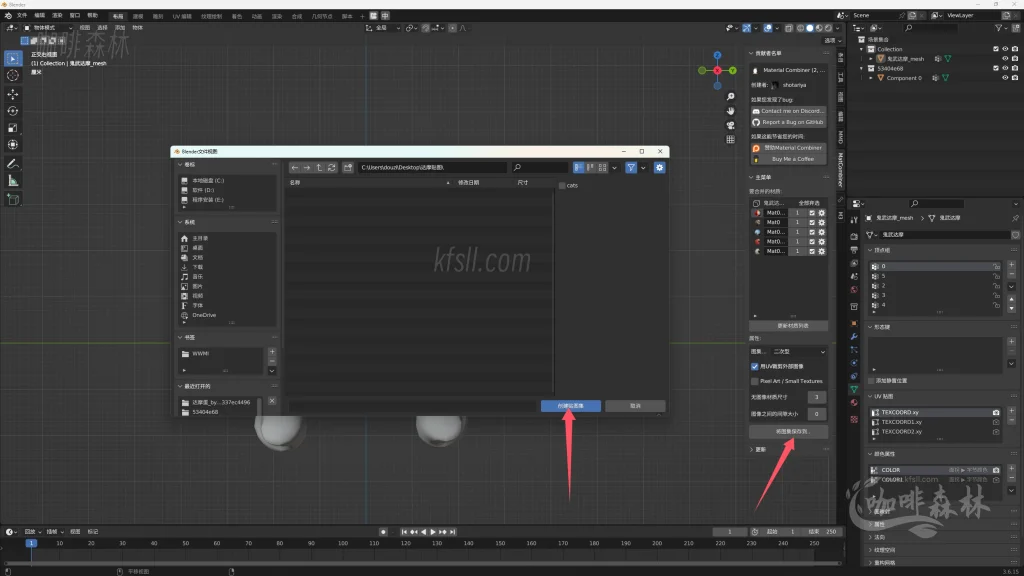Click the refresh icon in file browser
Viewport: 1024px width, 576px height.
click(x=332, y=168)
